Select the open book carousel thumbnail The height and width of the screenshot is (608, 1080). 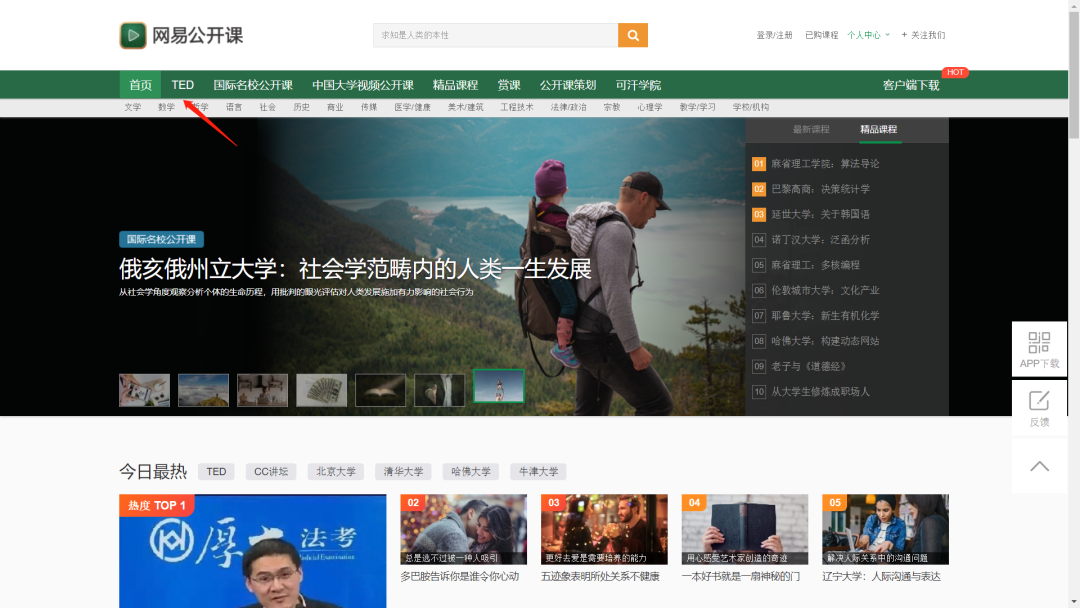(x=381, y=390)
